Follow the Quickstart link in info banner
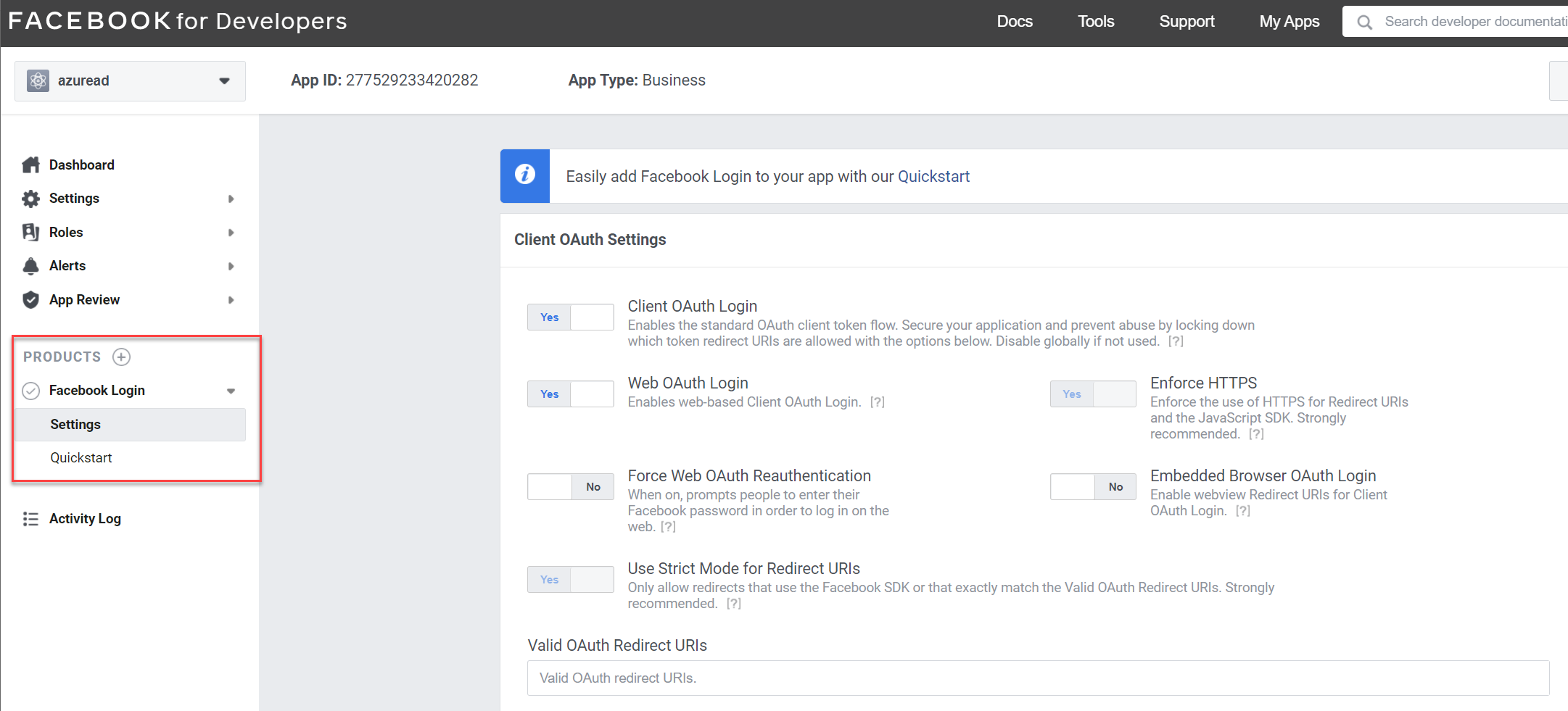The width and height of the screenshot is (1568, 711). (x=933, y=176)
